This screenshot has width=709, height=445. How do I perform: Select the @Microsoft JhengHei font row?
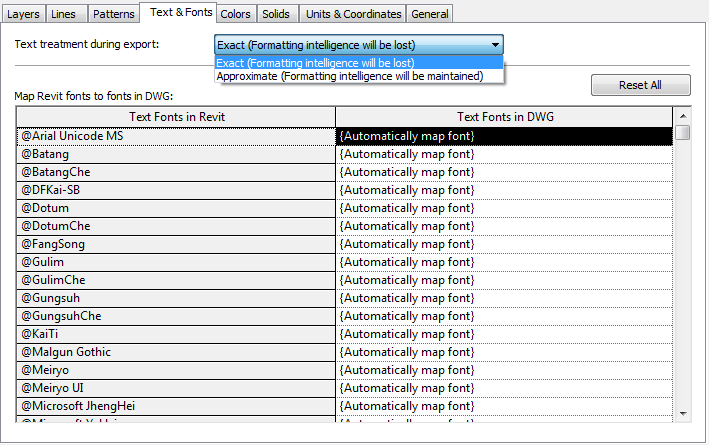pyautogui.click(x=176, y=406)
